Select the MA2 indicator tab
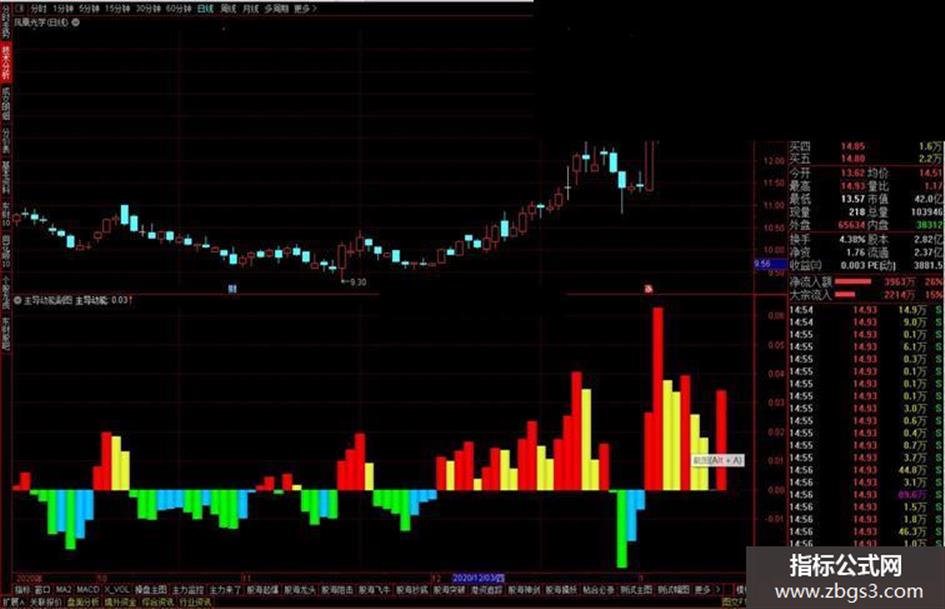 click(63, 590)
